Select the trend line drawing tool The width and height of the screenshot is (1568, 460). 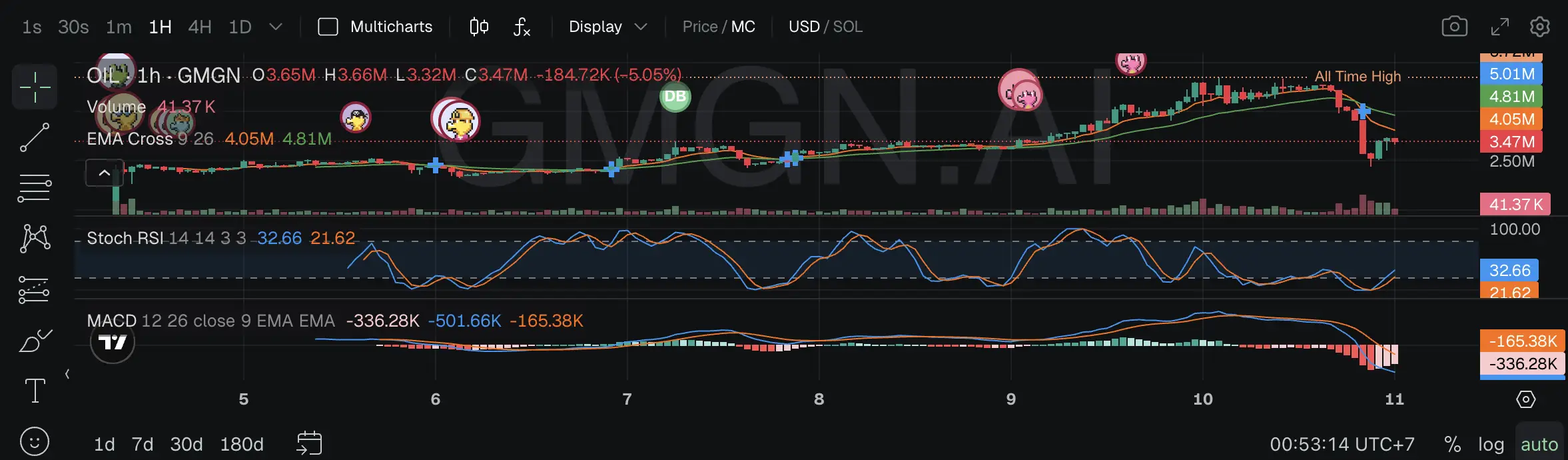tap(35, 137)
